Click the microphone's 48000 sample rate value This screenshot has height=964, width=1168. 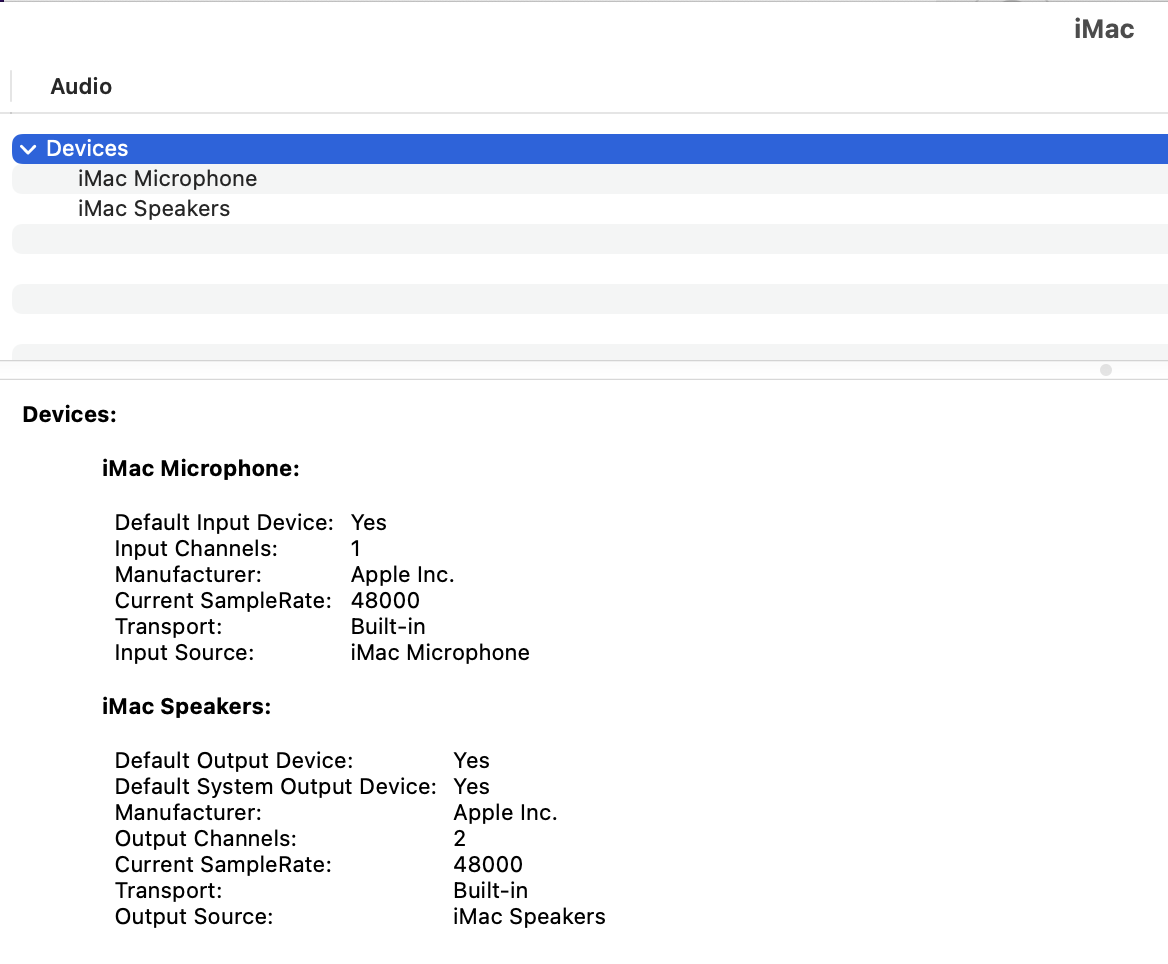click(385, 600)
